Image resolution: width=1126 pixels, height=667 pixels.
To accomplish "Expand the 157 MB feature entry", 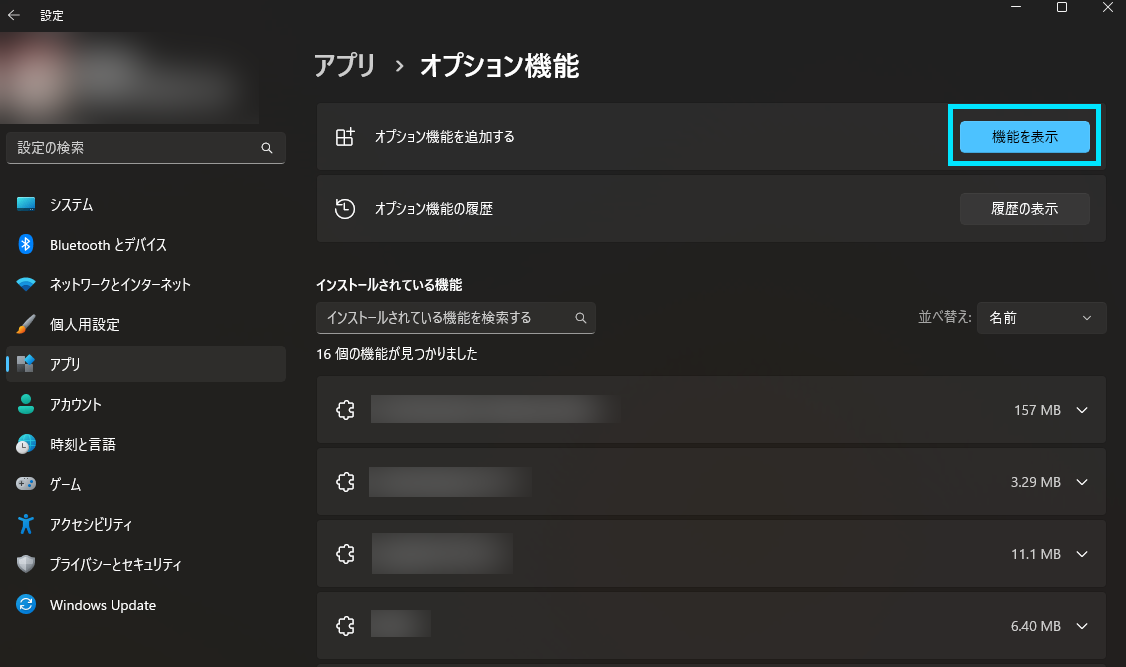I will tap(1082, 410).
